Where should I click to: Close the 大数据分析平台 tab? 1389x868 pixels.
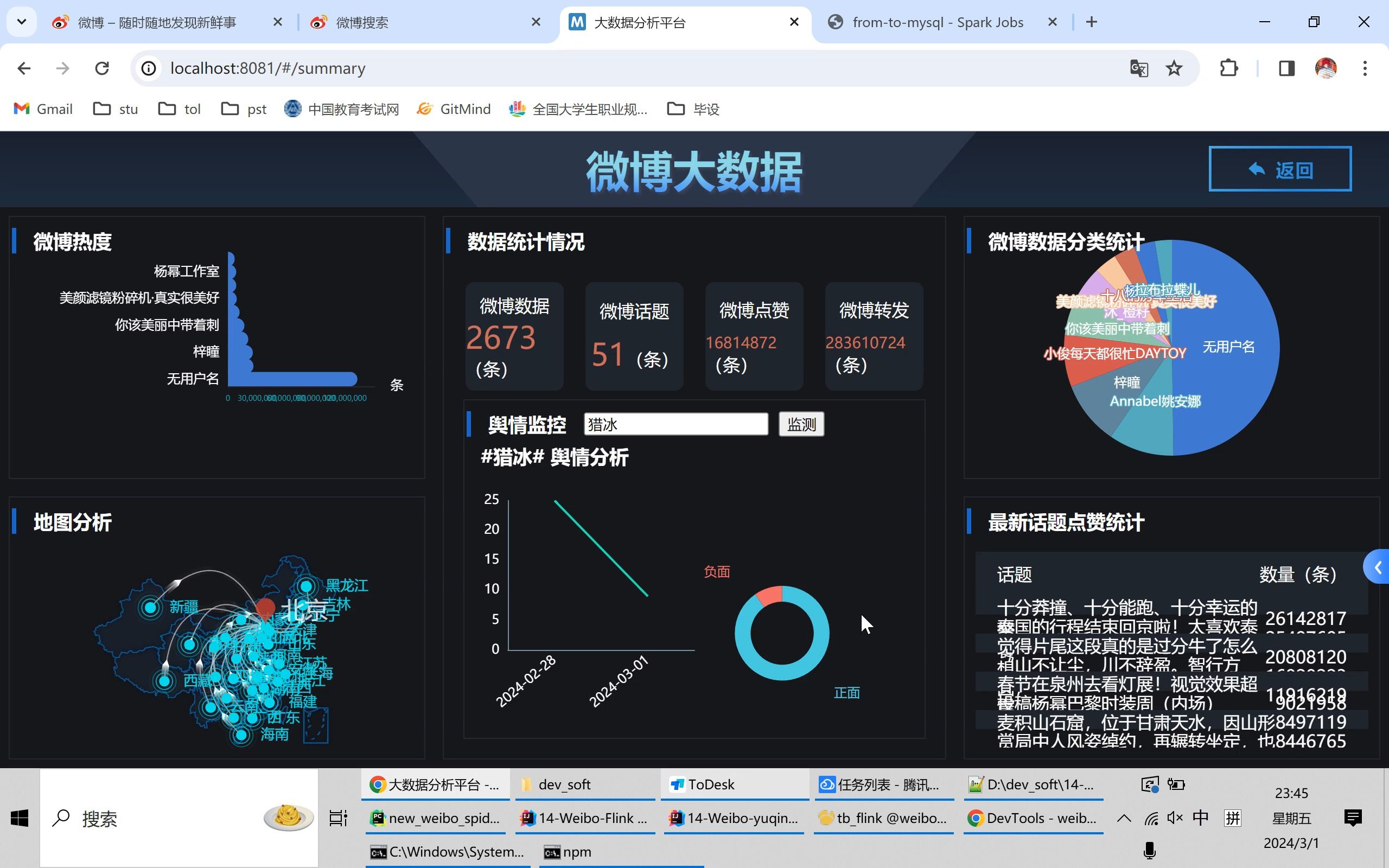pos(794,22)
